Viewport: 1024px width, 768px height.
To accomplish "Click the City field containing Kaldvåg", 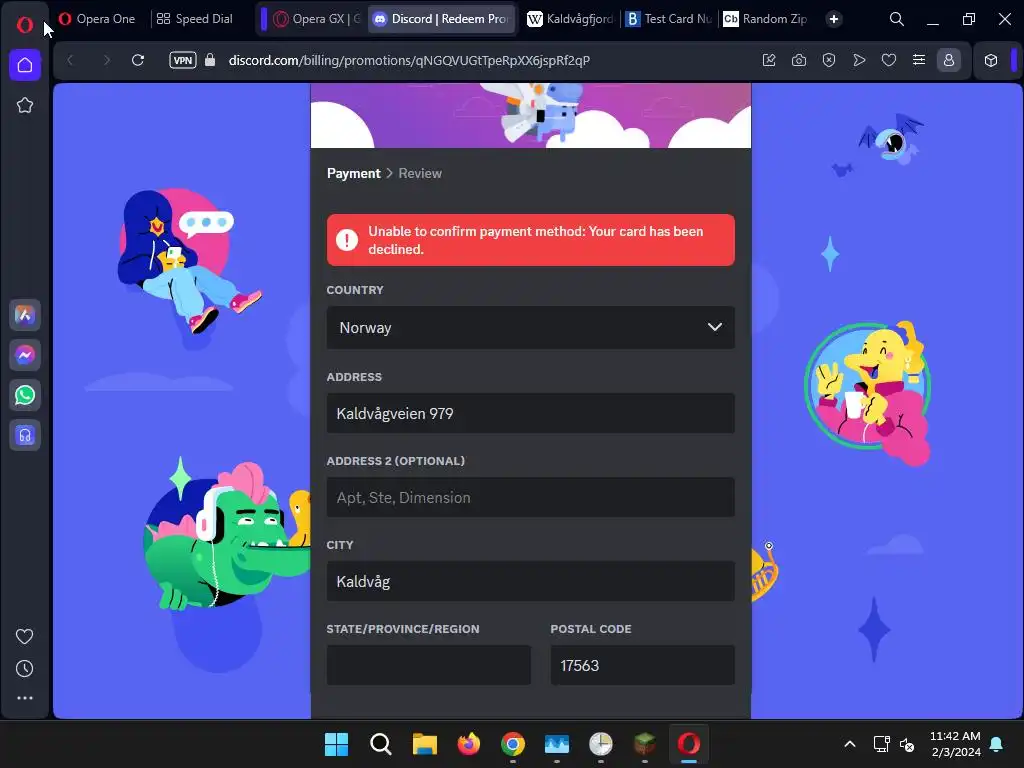I will [530, 581].
